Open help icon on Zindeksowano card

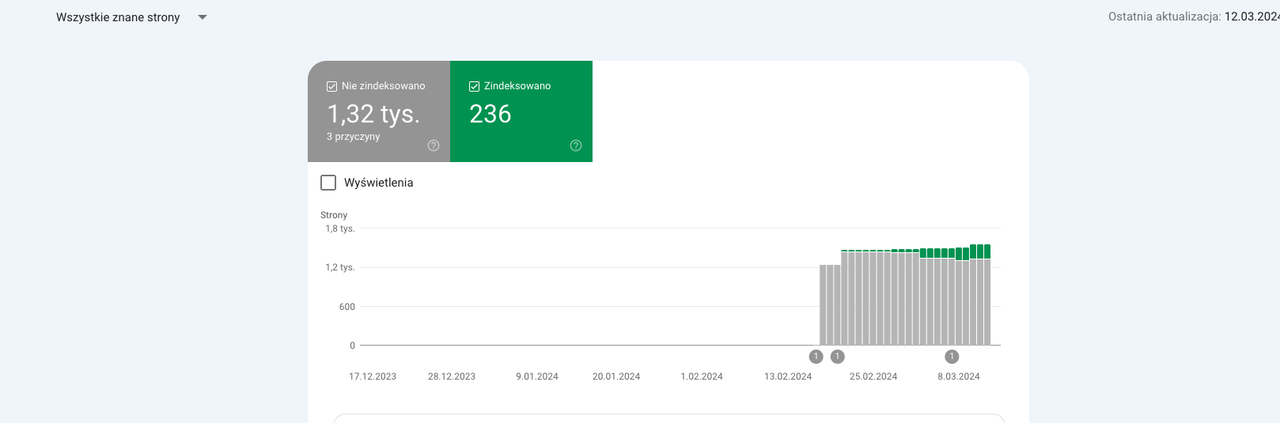tap(576, 145)
